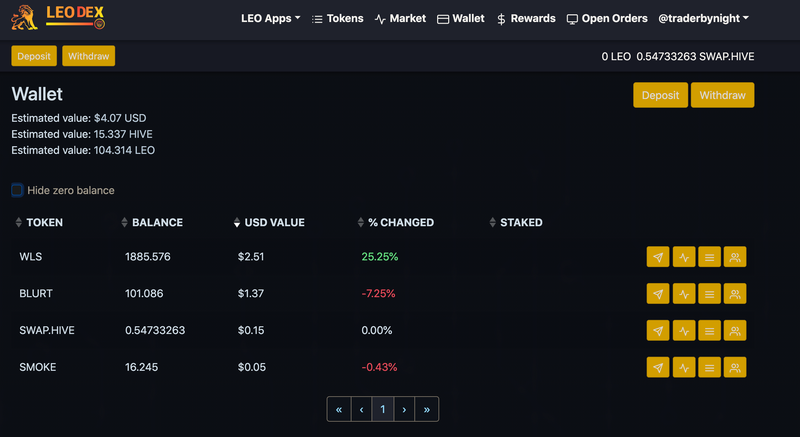Expand the LEO Apps dropdown
This screenshot has height=437, width=800.
tap(270, 18)
